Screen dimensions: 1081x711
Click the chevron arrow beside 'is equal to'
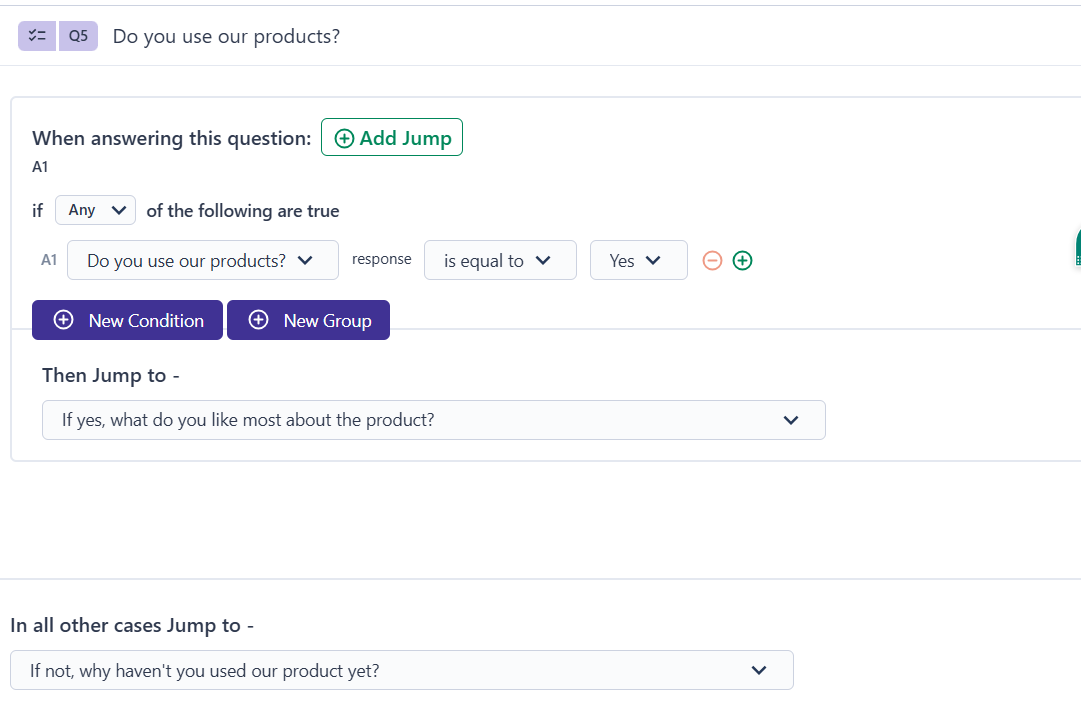tap(543, 260)
